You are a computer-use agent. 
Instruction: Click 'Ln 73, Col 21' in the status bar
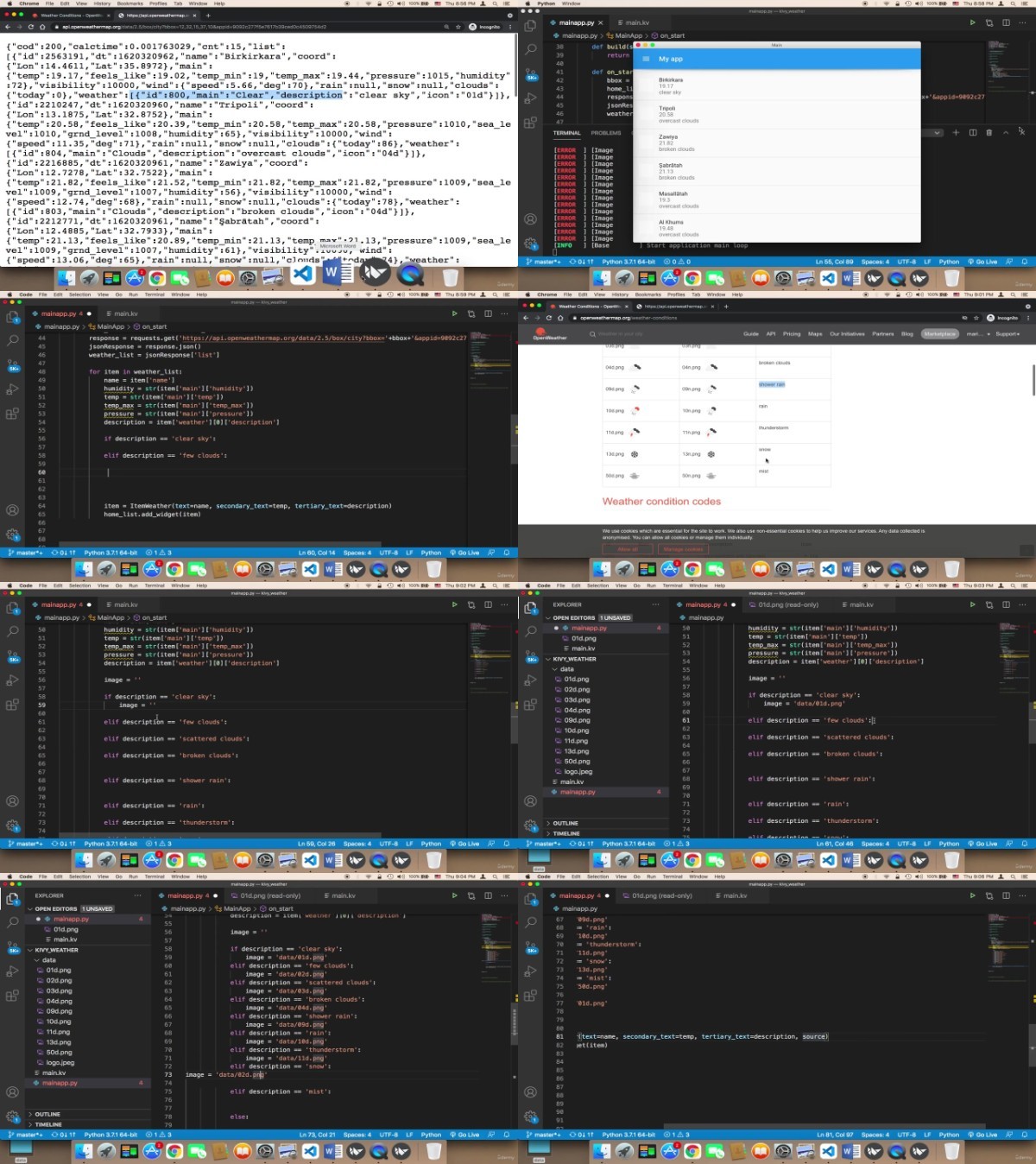(x=318, y=1135)
